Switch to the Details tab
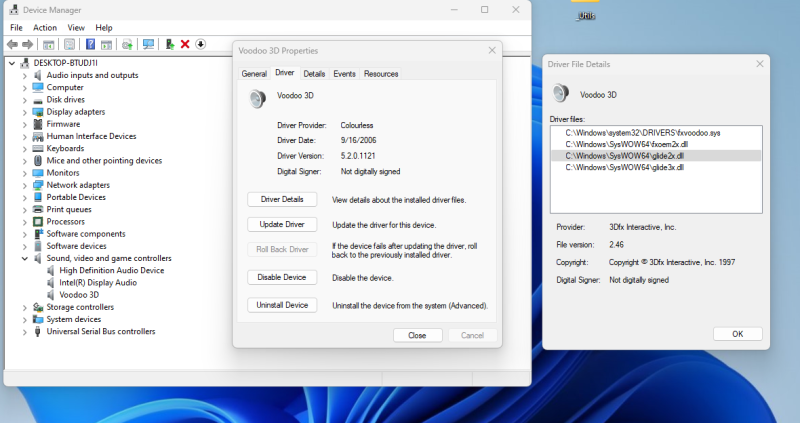800x423 pixels. point(314,73)
